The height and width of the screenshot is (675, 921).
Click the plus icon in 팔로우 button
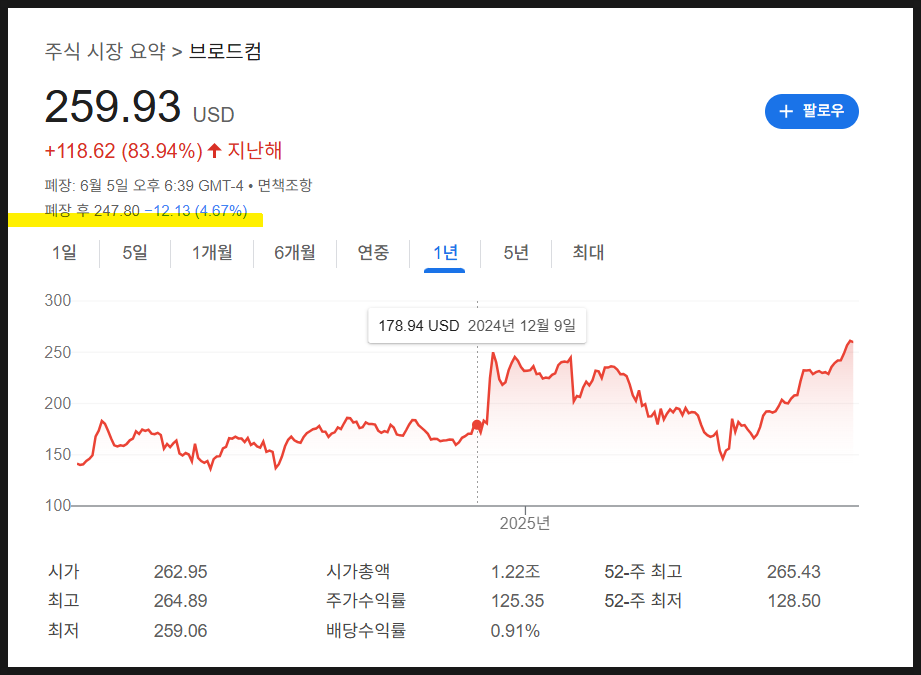[x=786, y=111]
